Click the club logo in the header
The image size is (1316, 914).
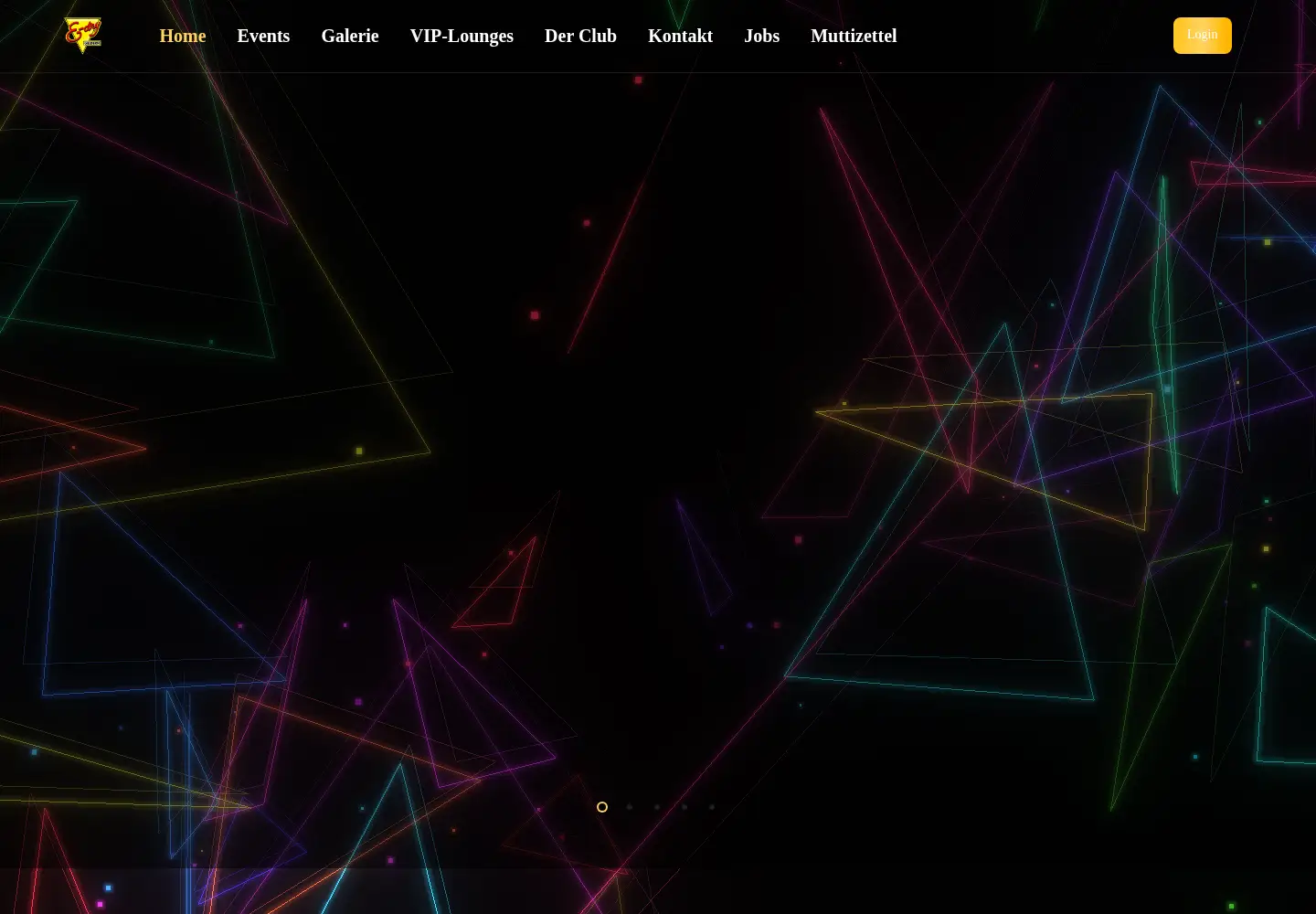pyautogui.click(x=83, y=36)
